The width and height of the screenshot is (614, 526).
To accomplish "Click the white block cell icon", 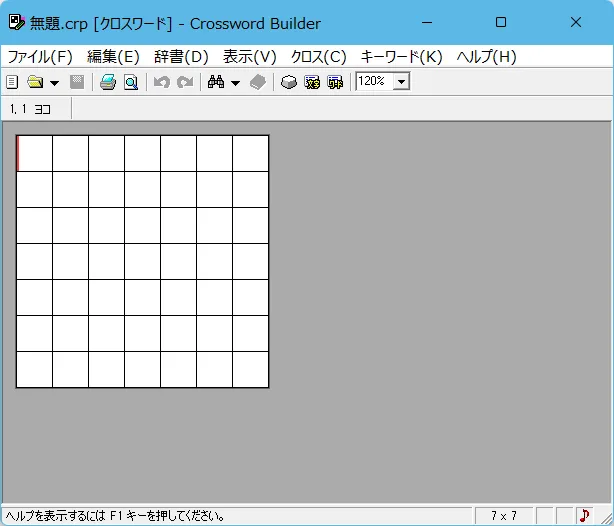I will 289,82.
